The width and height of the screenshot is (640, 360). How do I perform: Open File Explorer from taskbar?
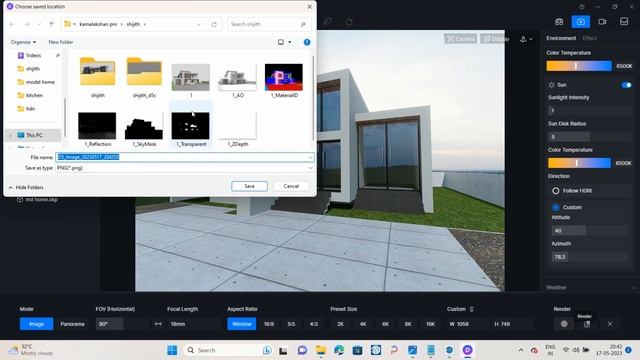point(321,350)
